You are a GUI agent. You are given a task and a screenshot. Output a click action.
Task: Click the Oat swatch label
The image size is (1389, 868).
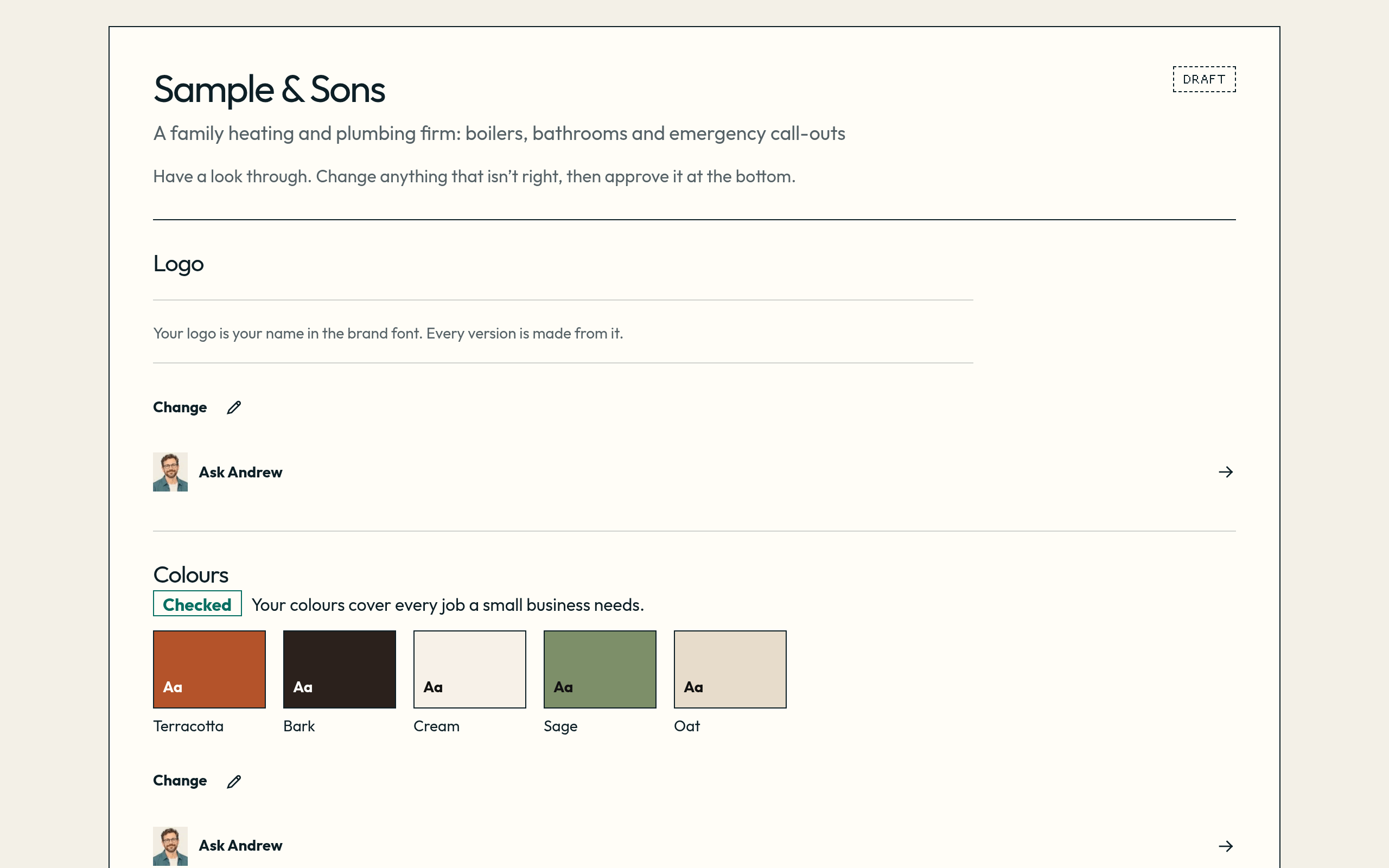pyautogui.click(x=686, y=726)
